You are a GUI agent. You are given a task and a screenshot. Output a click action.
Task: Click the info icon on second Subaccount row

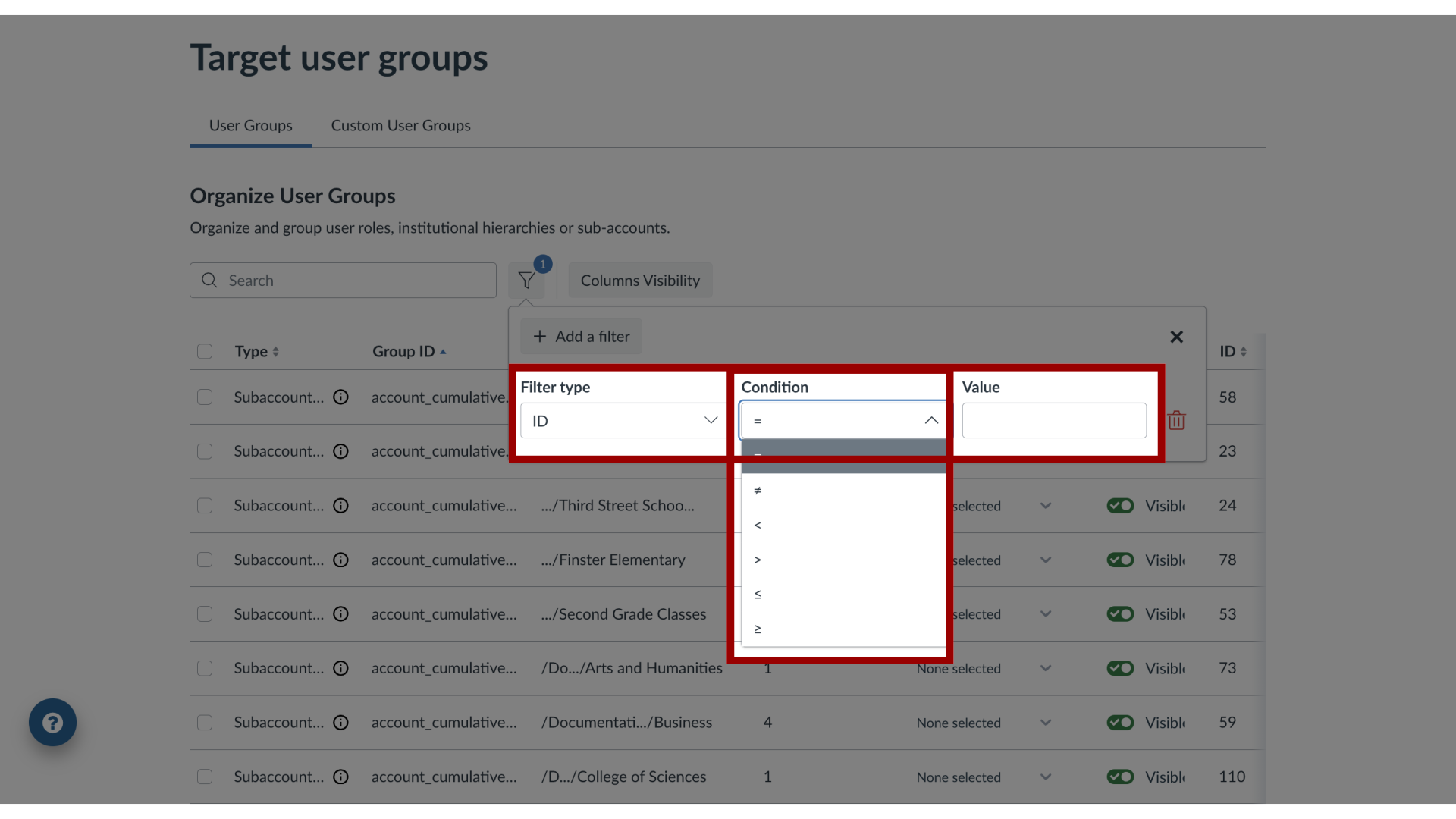340,451
